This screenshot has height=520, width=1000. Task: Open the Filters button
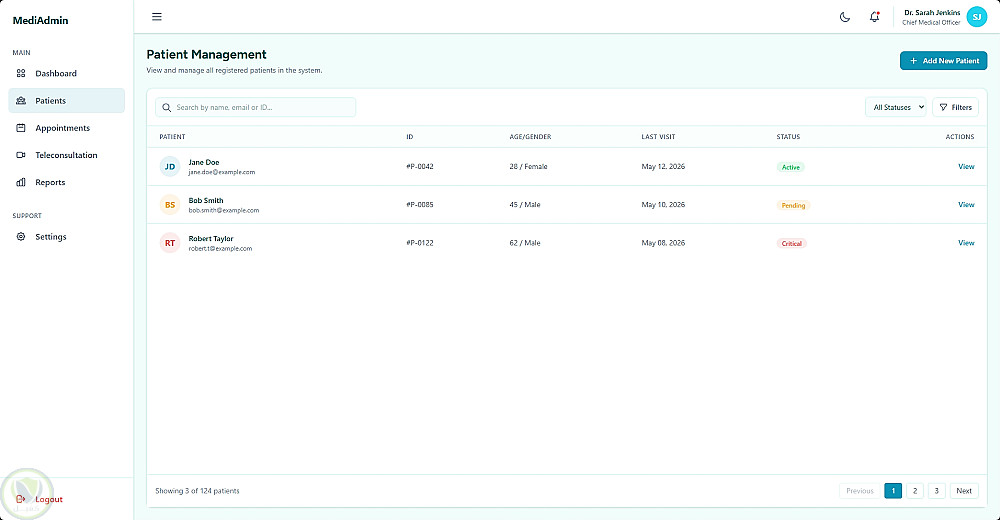tap(955, 107)
